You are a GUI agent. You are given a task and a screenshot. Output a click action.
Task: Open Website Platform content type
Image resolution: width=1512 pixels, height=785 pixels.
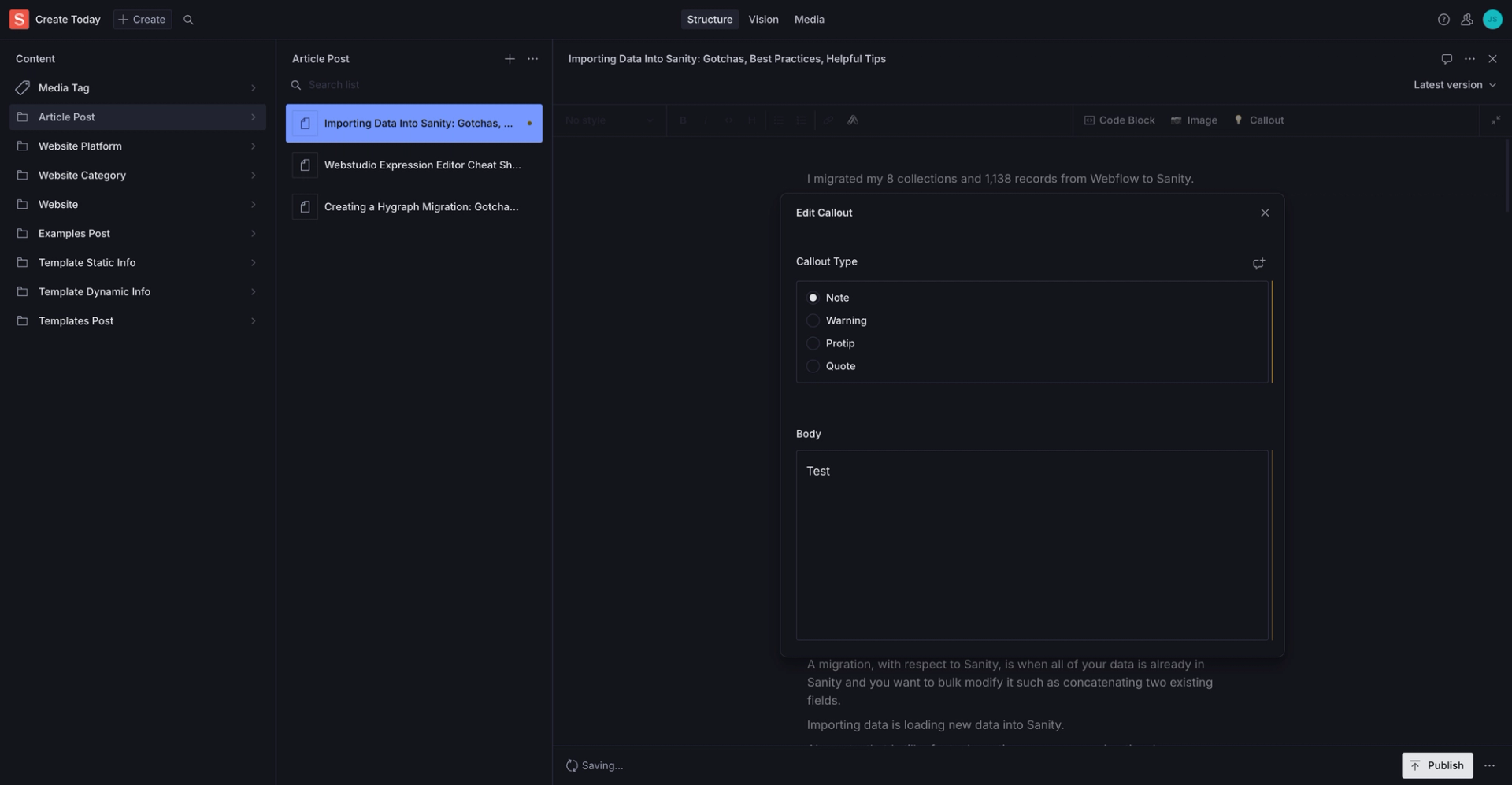(138, 146)
